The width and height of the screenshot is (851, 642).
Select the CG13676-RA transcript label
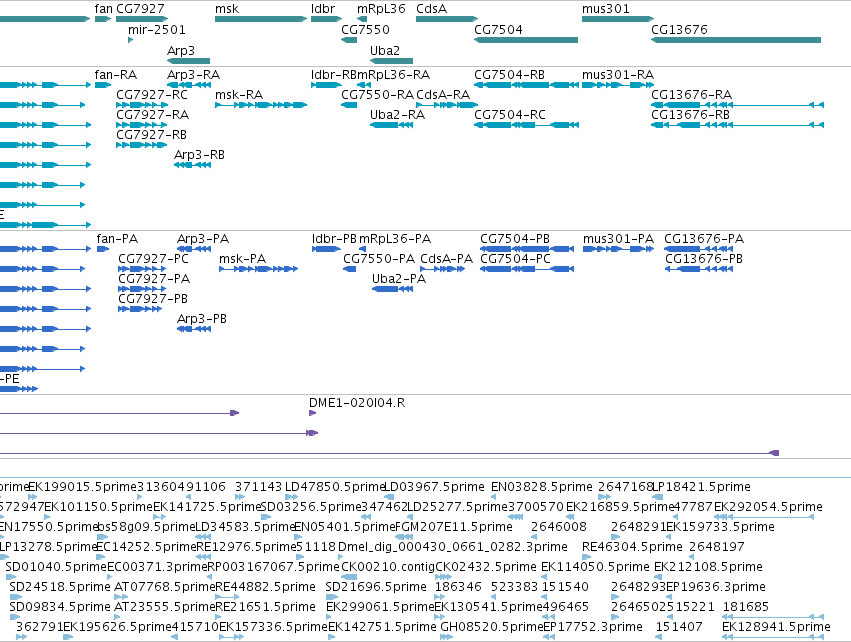[x=691, y=94]
